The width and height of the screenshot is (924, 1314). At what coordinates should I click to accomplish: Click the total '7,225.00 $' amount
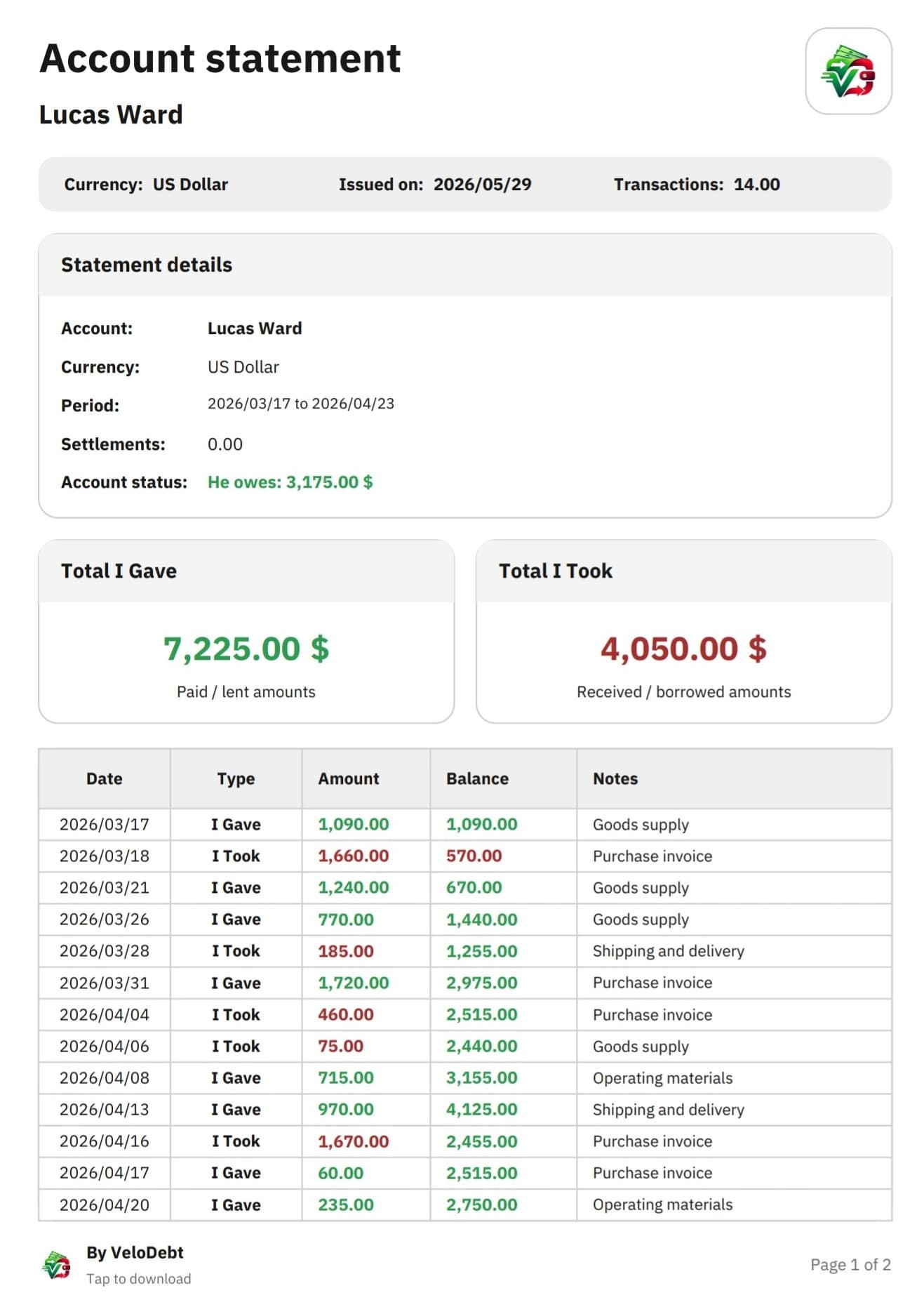(246, 648)
